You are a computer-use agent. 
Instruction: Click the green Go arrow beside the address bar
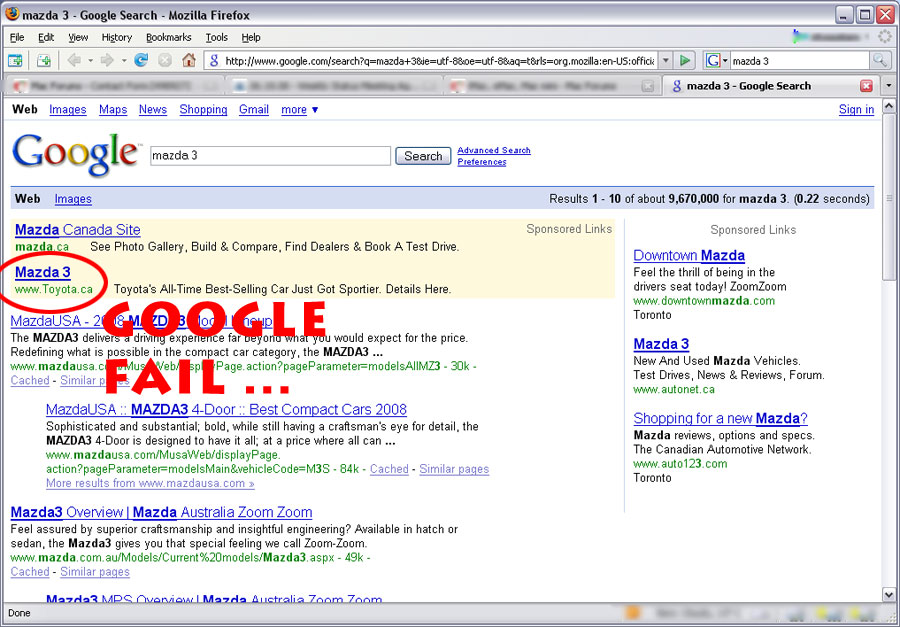click(685, 60)
